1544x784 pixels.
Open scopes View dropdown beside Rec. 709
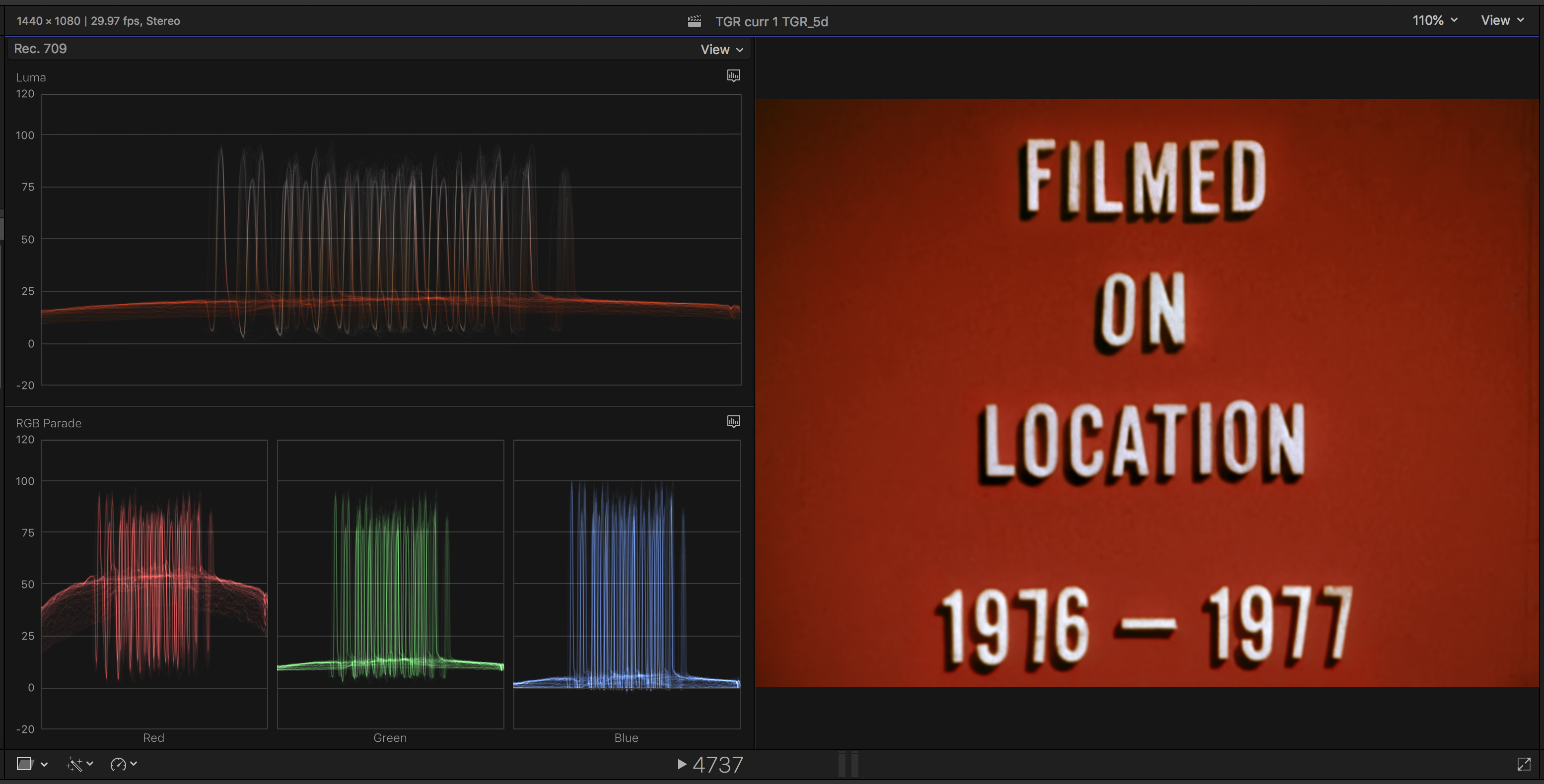(x=722, y=50)
